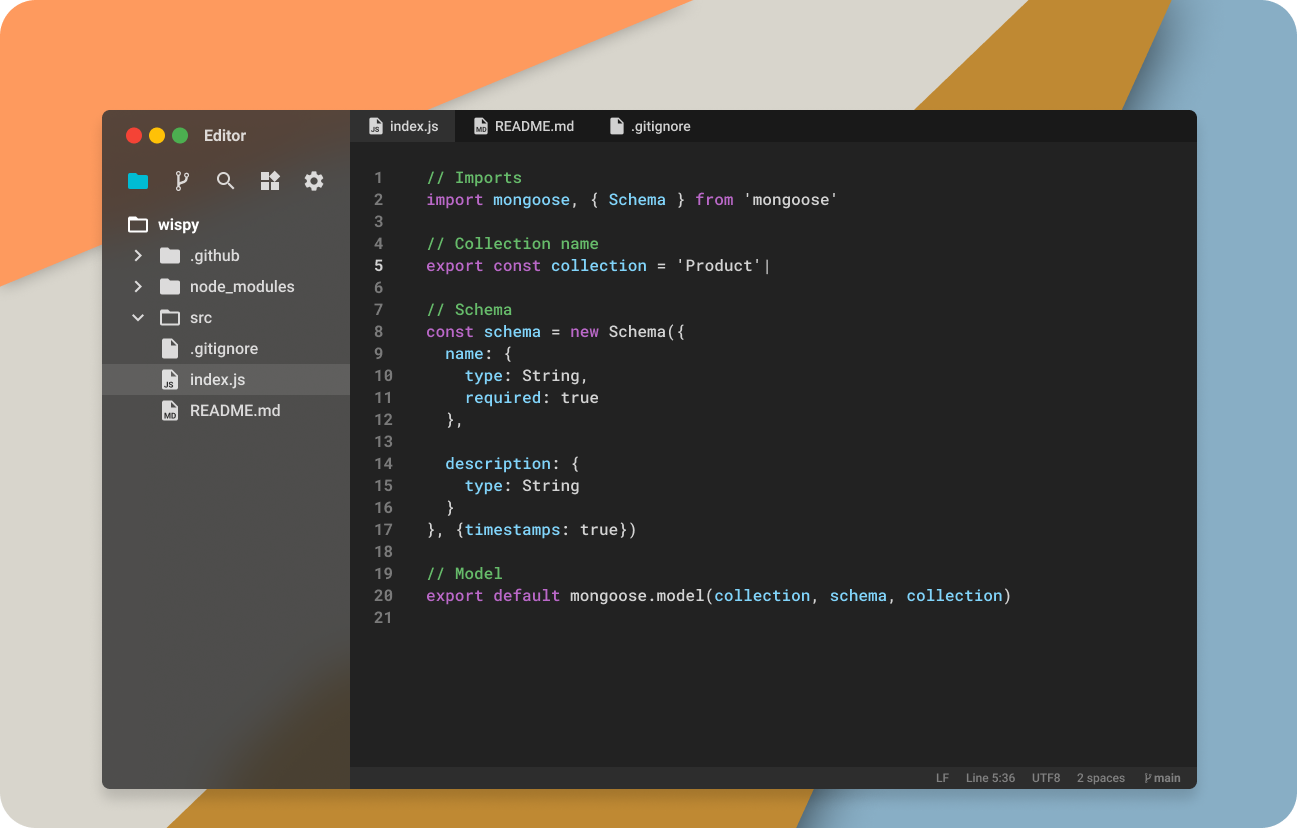Click the wispy root folder icon

(138, 225)
